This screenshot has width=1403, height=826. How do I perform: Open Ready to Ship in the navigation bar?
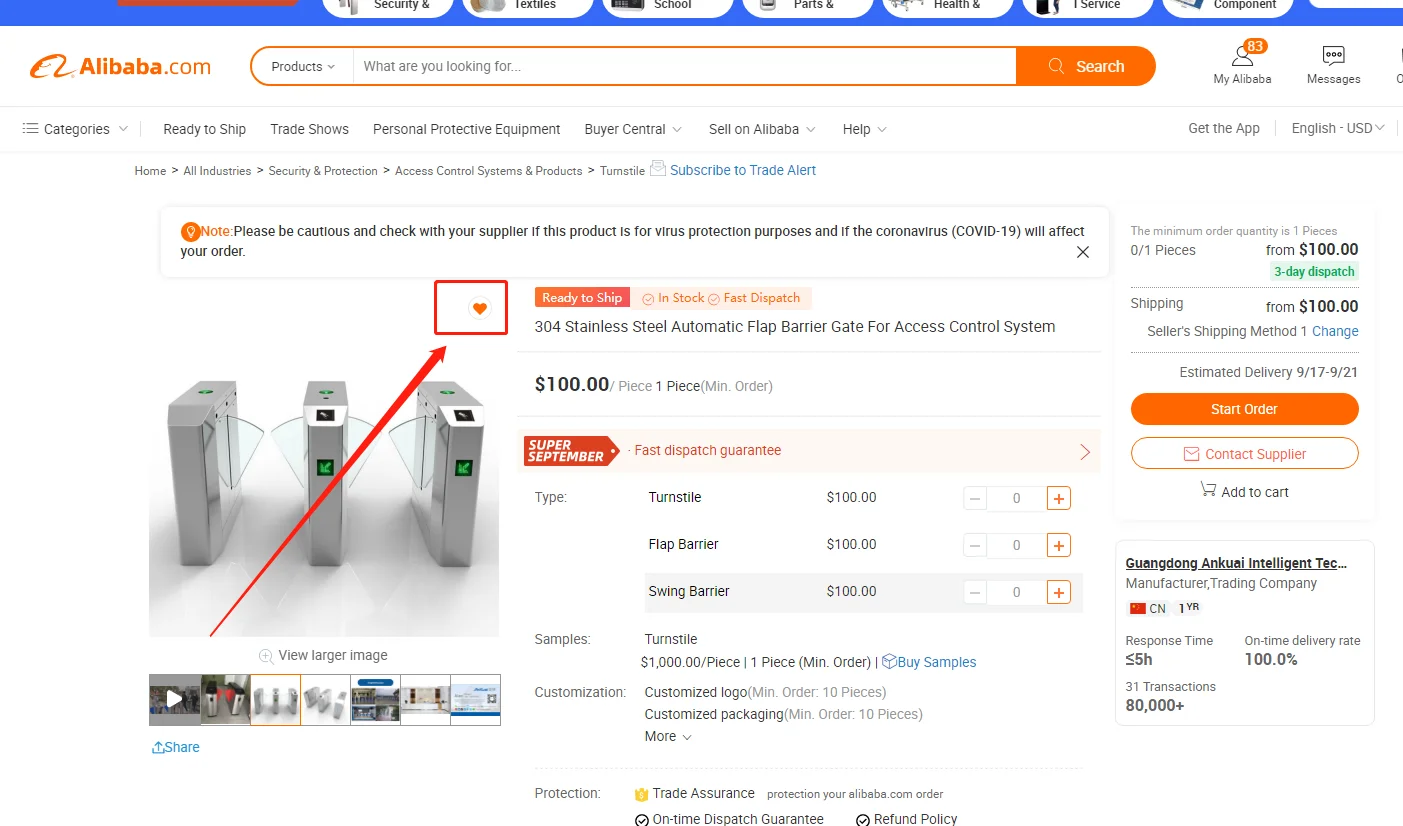204,129
